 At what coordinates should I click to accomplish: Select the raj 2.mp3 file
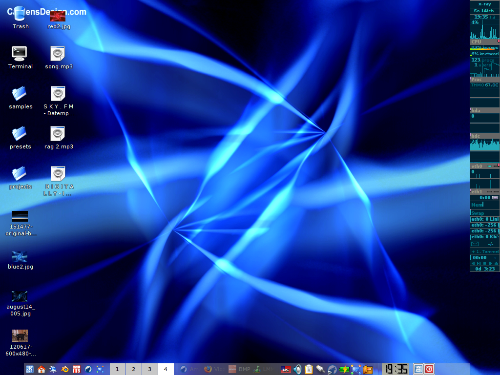58,133
